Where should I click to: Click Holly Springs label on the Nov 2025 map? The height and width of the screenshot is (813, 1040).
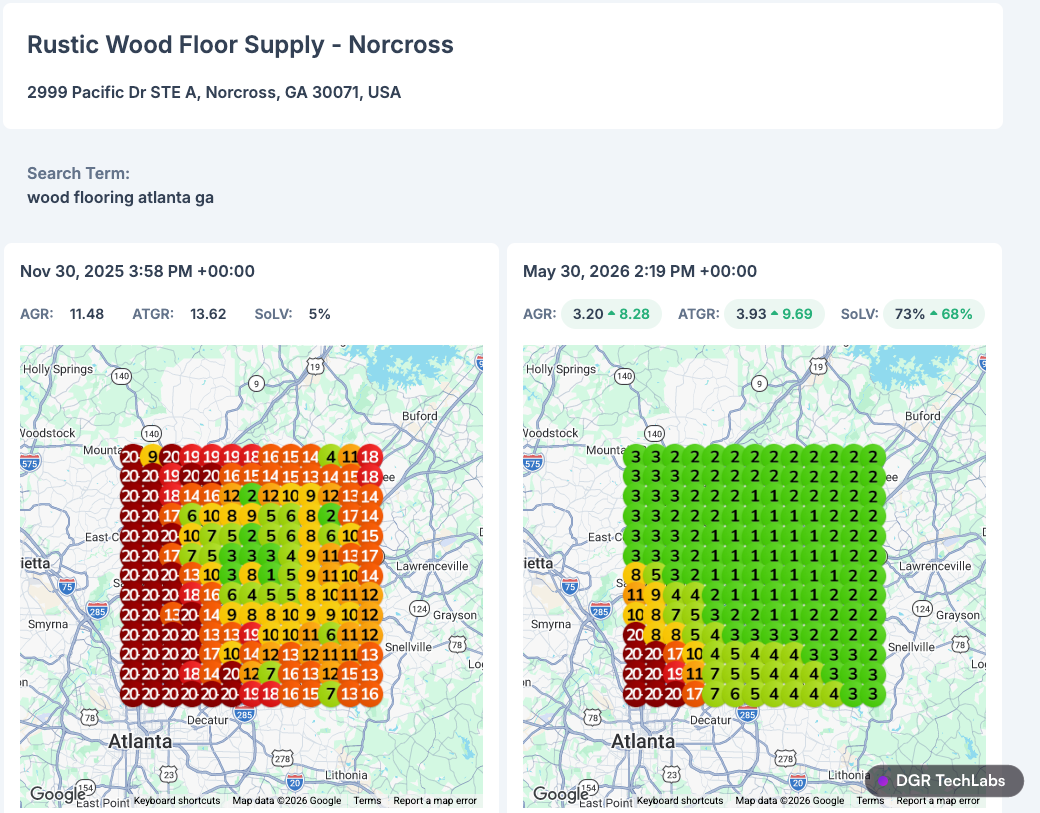(x=58, y=369)
